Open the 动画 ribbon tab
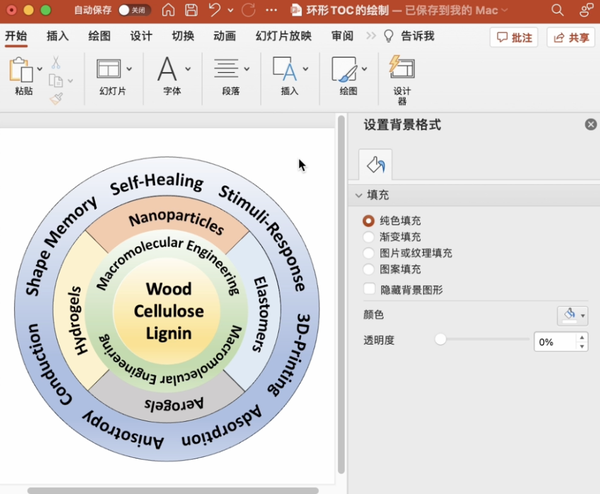This screenshot has height=494, width=600. (225, 36)
